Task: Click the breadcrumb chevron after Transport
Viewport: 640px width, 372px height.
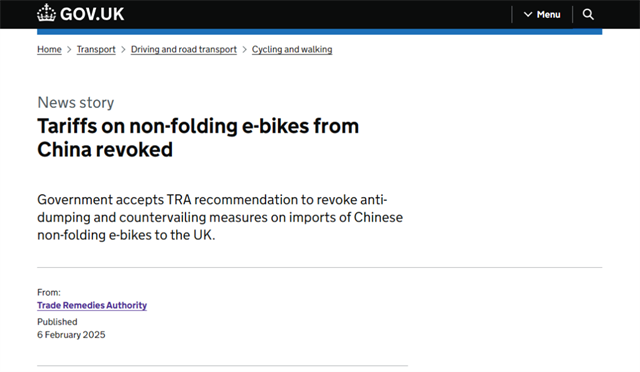Action: pos(123,49)
